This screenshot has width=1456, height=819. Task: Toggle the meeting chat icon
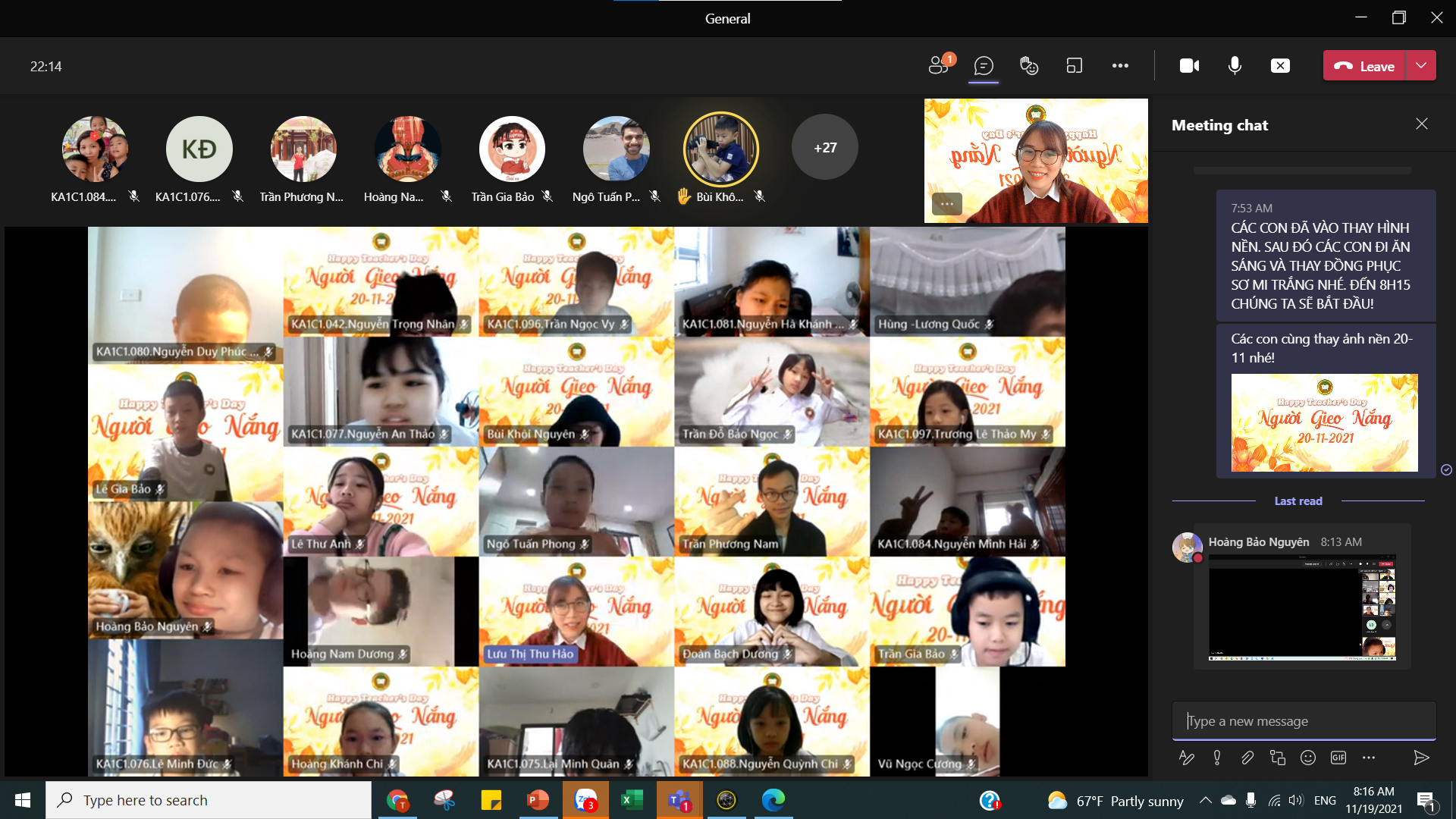click(x=984, y=66)
